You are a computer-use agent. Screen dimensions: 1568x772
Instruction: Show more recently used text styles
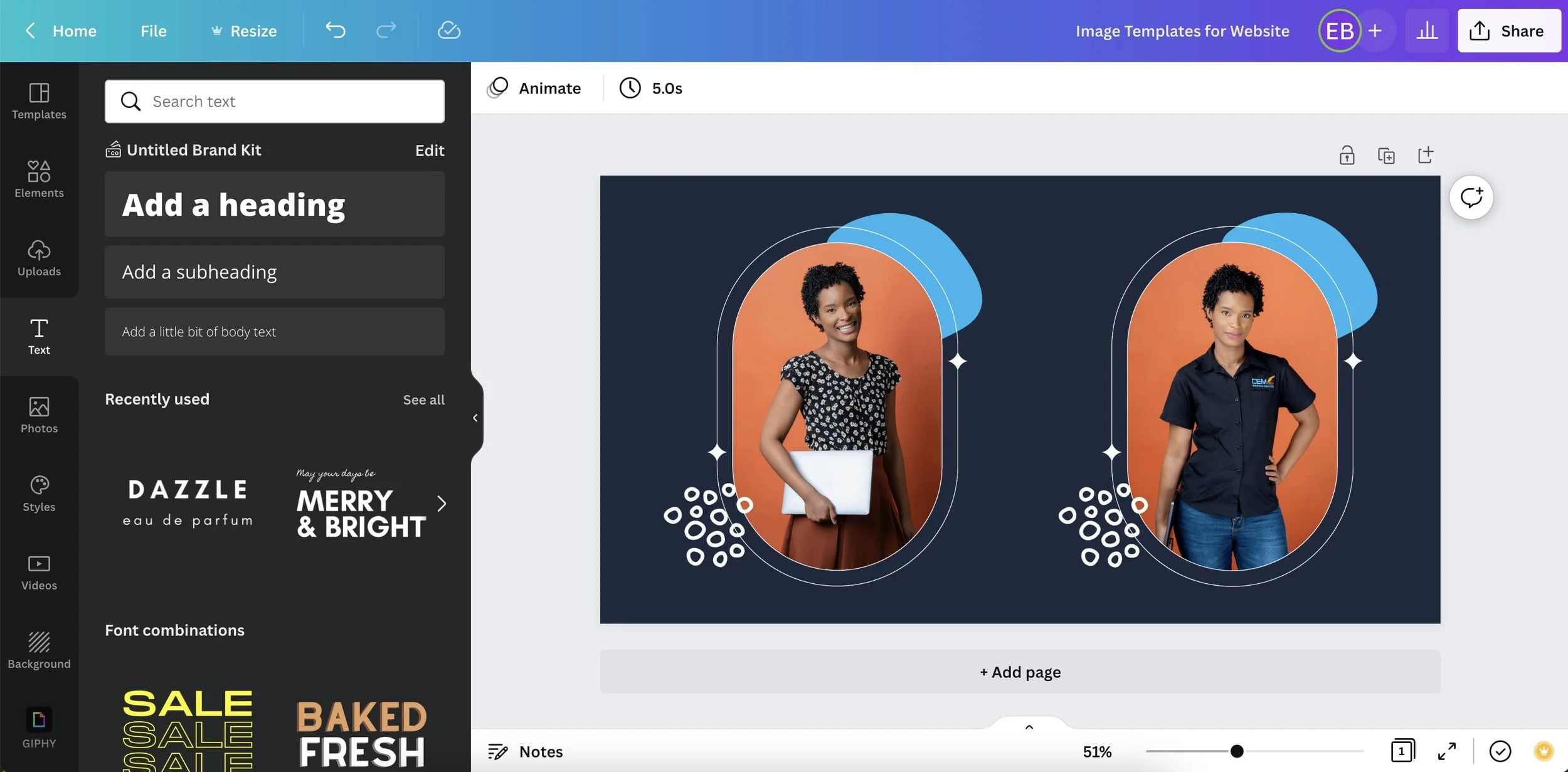(442, 504)
